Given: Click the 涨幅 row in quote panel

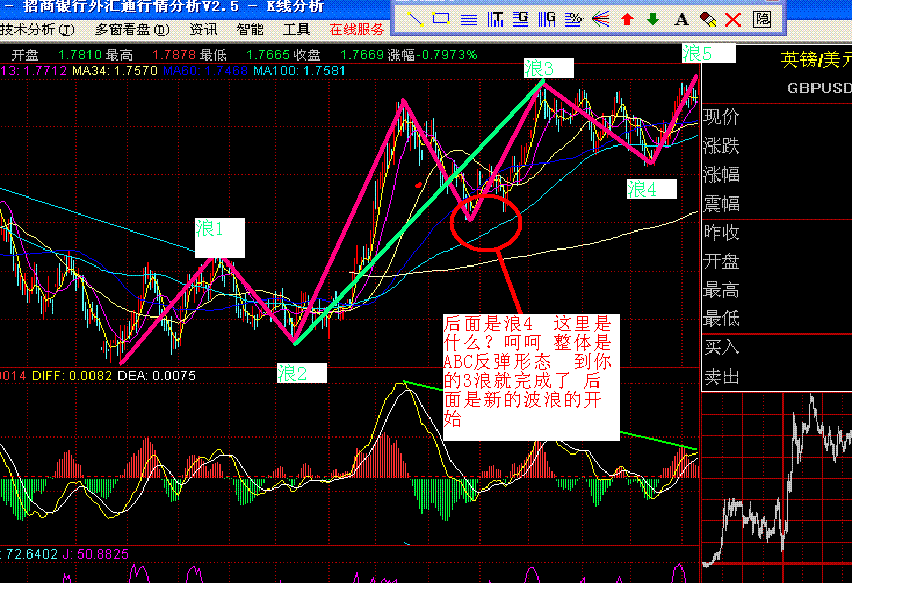Looking at the screenshot, I should [x=777, y=174].
